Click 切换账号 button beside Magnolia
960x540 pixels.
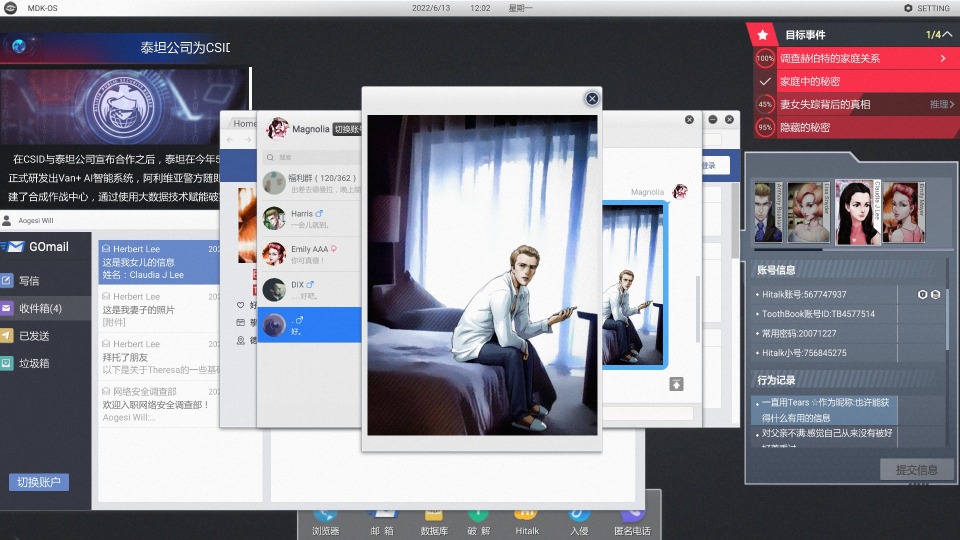click(x=347, y=129)
